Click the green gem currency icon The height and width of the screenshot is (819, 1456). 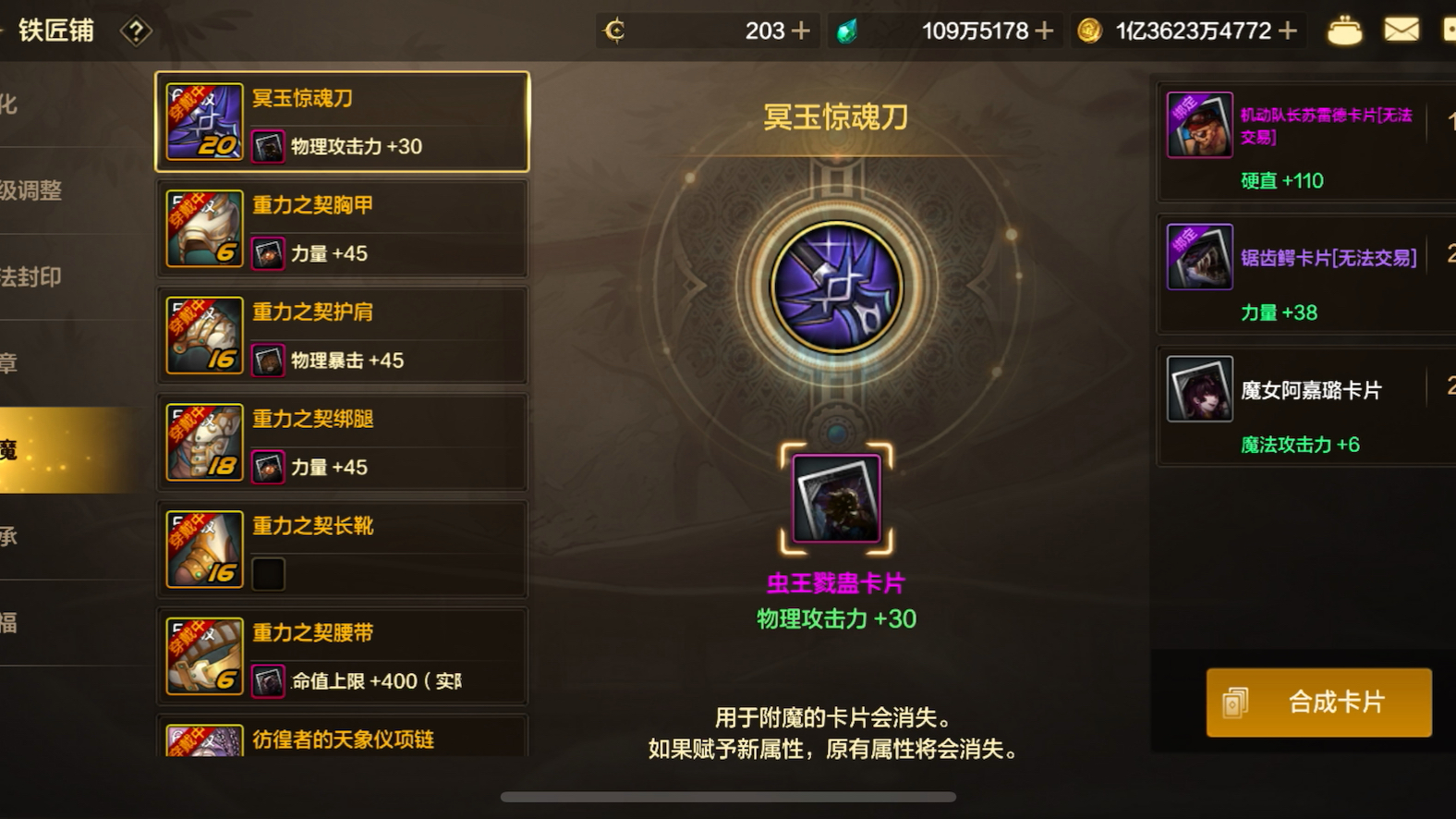tap(846, 31)
